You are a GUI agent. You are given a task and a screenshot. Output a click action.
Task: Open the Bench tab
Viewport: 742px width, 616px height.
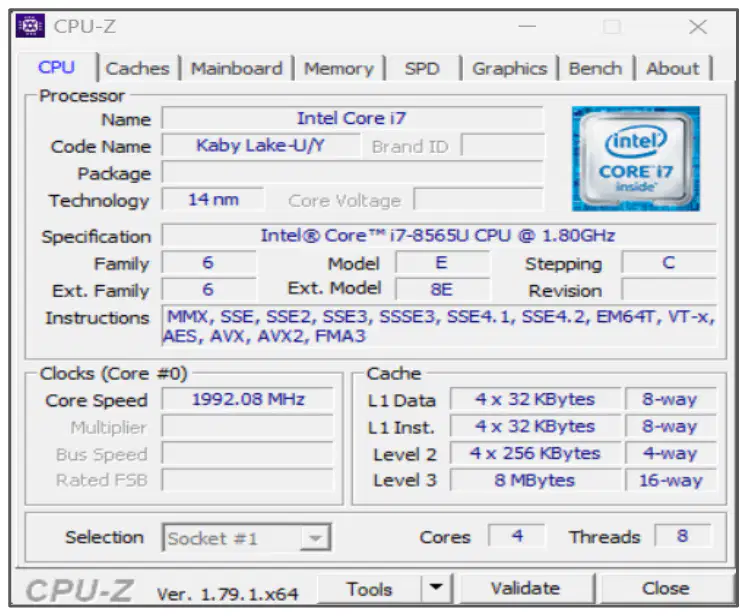point(595,69)
